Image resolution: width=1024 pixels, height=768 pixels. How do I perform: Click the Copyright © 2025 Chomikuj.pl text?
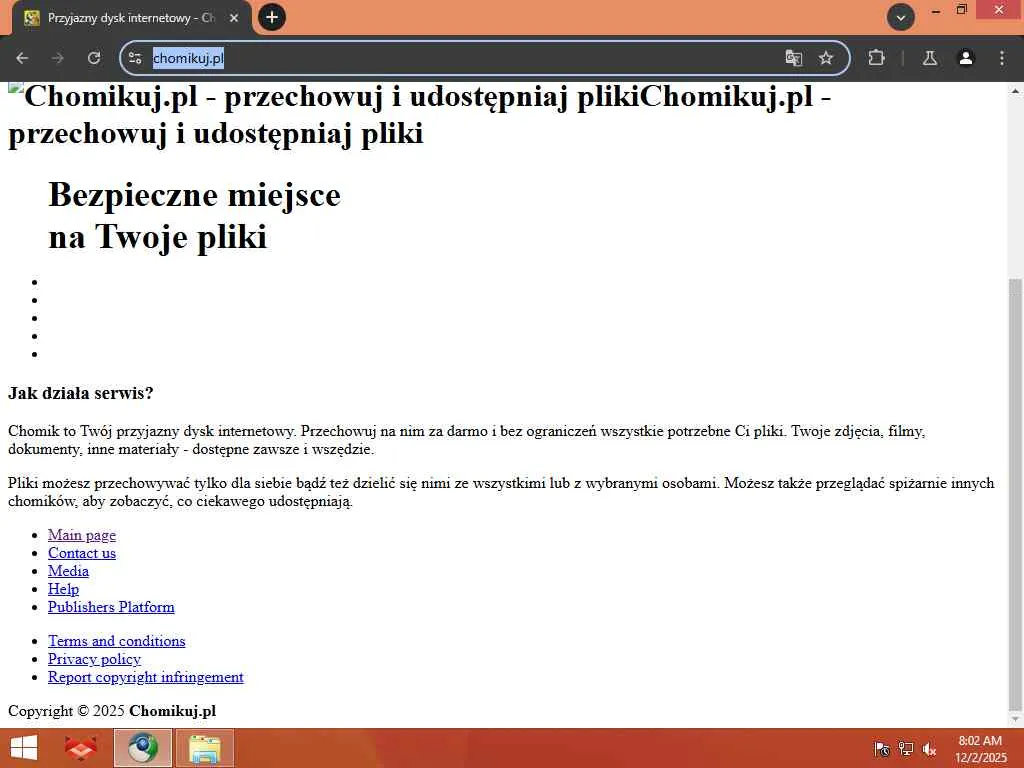(112, 711)
